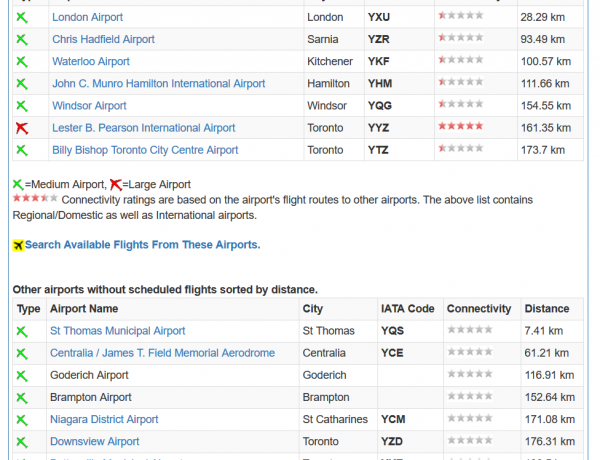Click green plane icon in Windsor Airport row
The height and width of the screenshot is (460, 600).
coord(22,106)
